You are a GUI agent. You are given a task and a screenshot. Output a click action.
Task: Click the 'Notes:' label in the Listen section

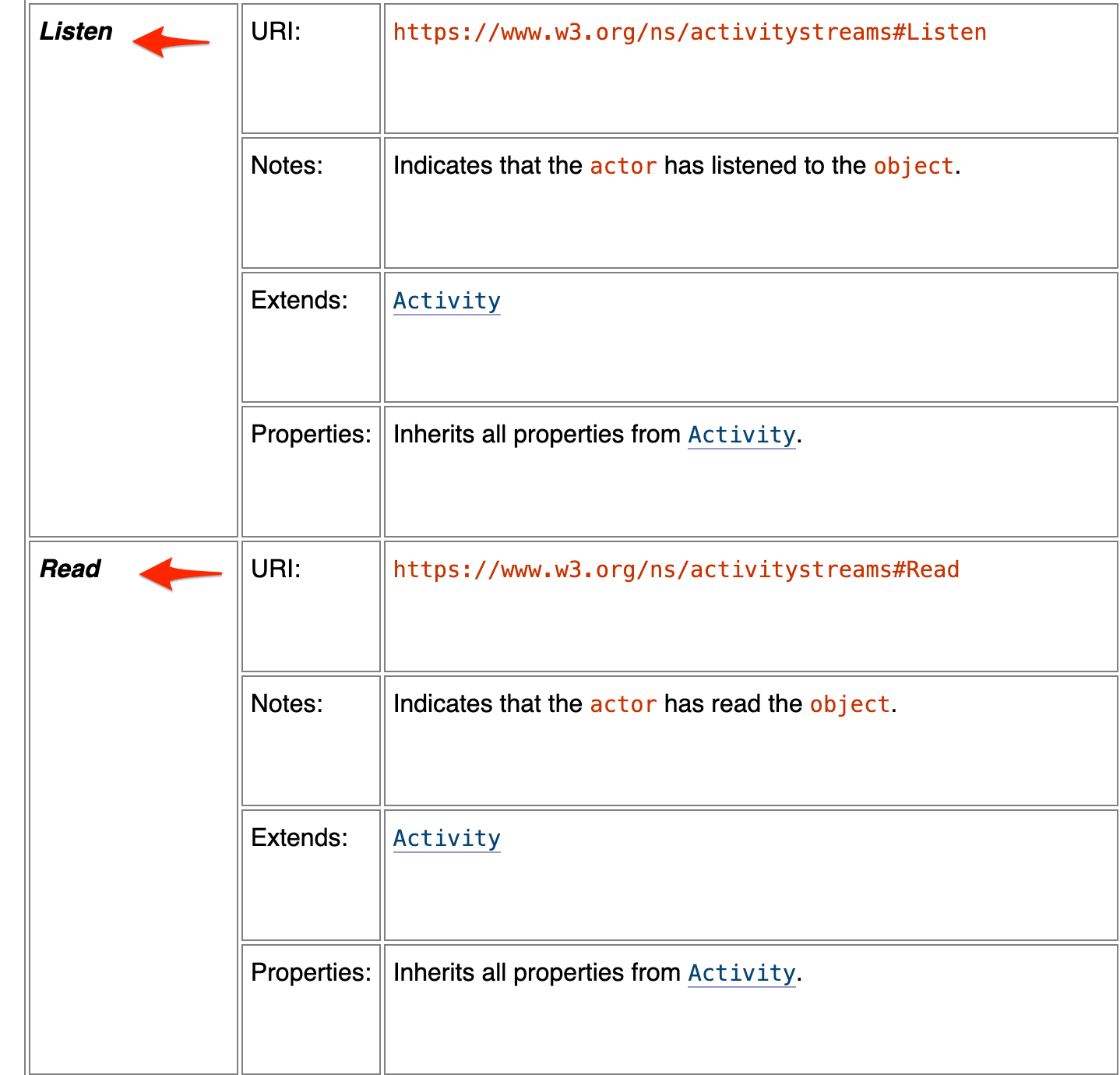click(x=287, y=166)
